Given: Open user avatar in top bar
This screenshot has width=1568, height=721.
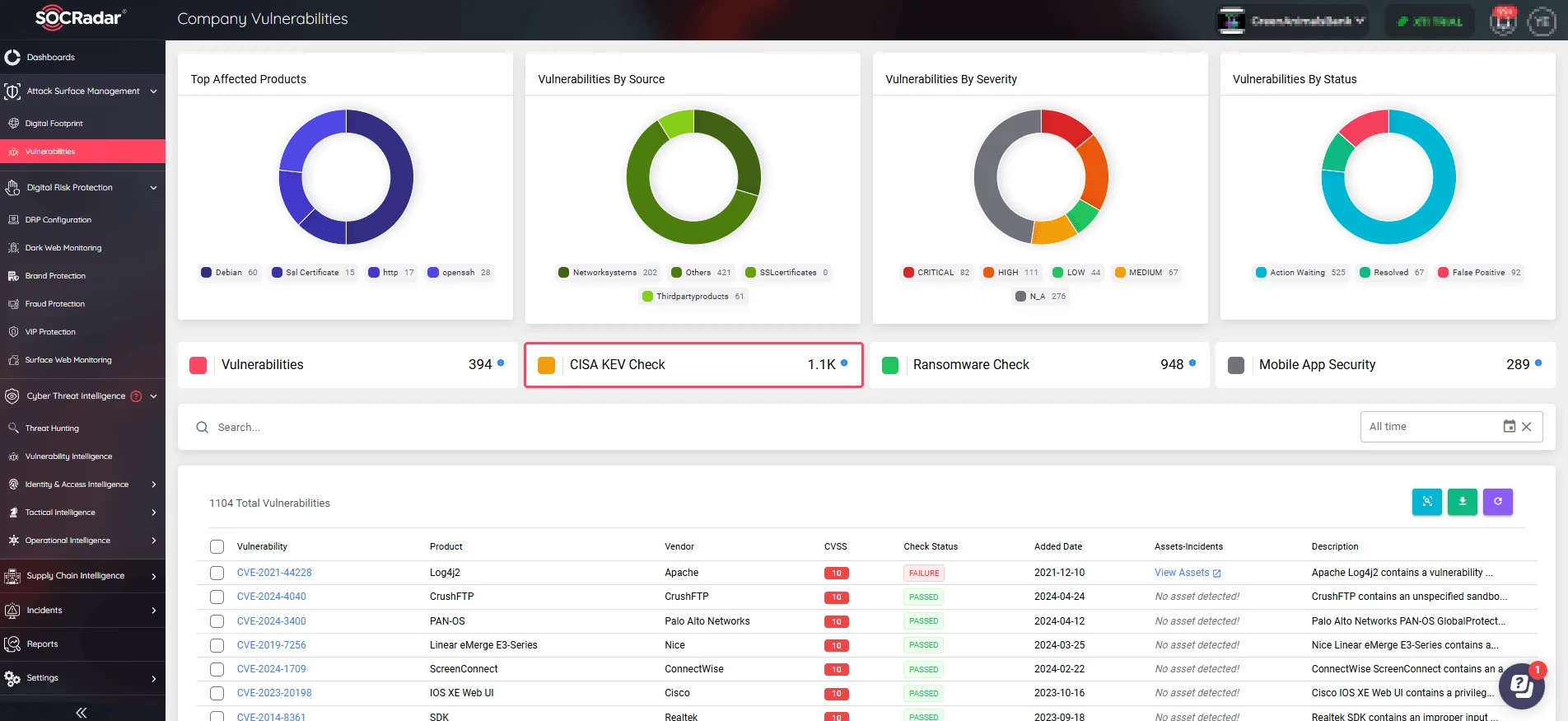Looking at the screenshot, I should (x=1542, y=21).
